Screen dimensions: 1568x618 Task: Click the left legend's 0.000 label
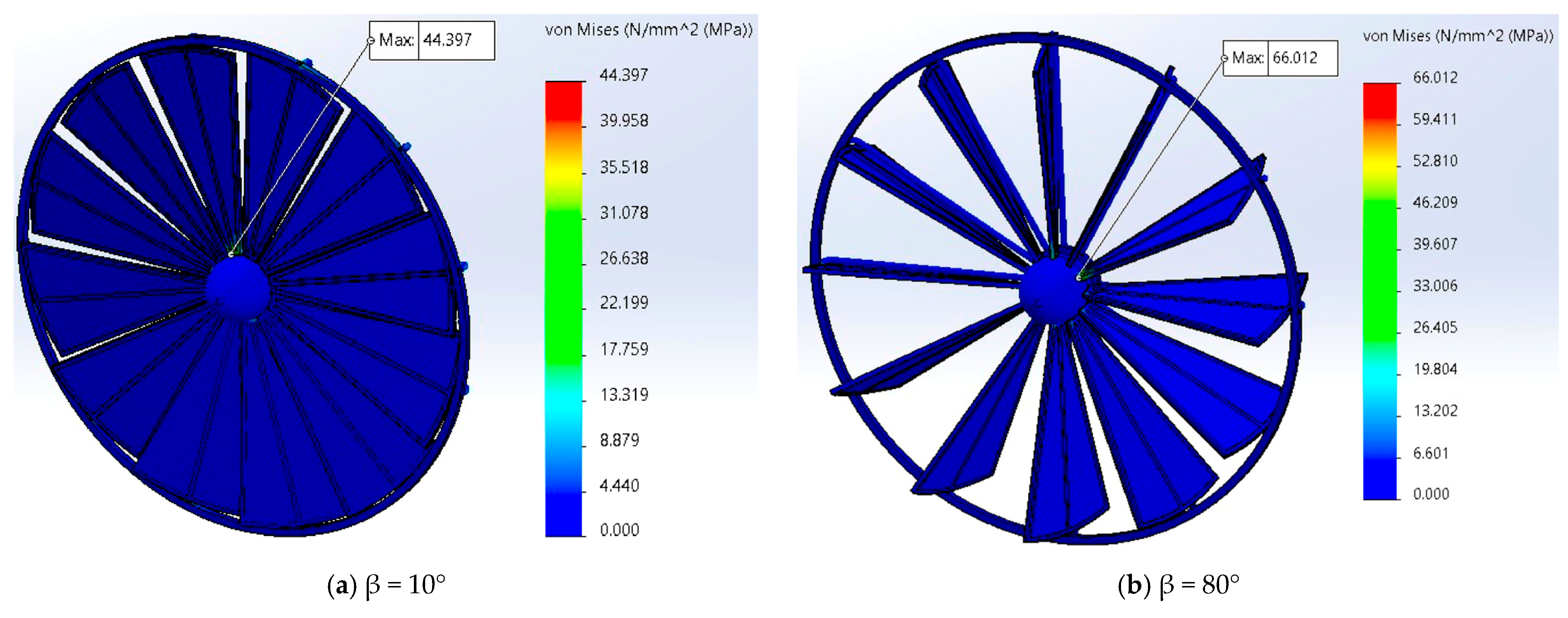click(x=619, y=530)
